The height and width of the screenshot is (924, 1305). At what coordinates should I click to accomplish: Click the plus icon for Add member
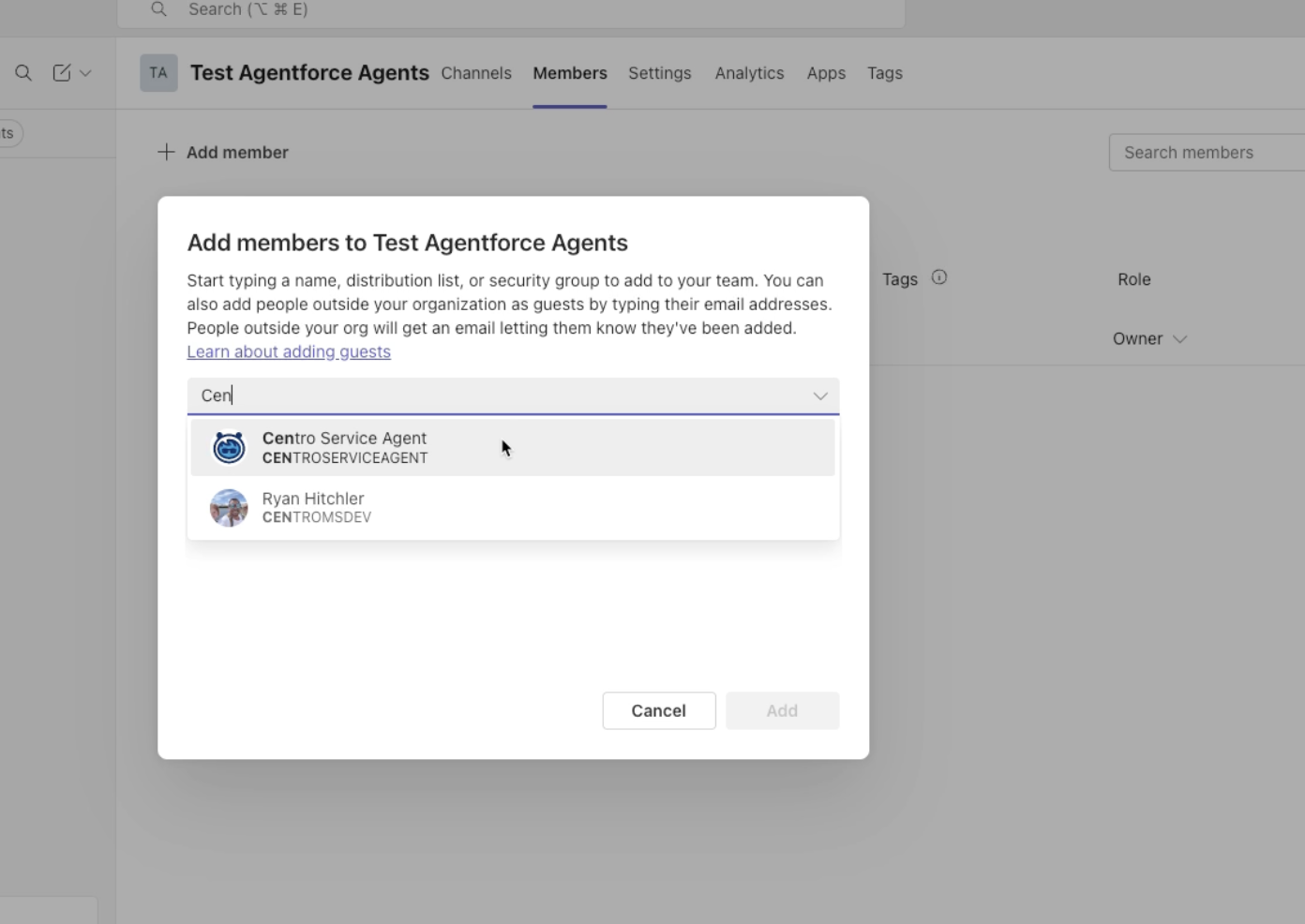[166, 152]
